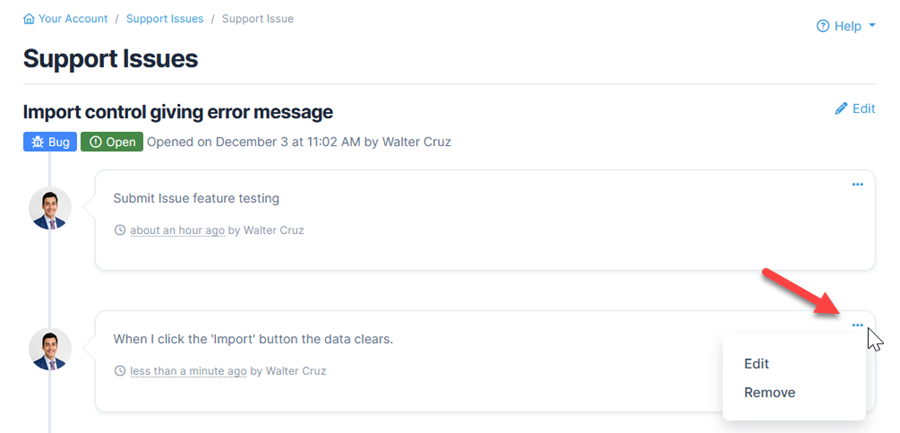Click the clock icon beside 'about an hour ago'
900x433 pixels.
point(120,230)
